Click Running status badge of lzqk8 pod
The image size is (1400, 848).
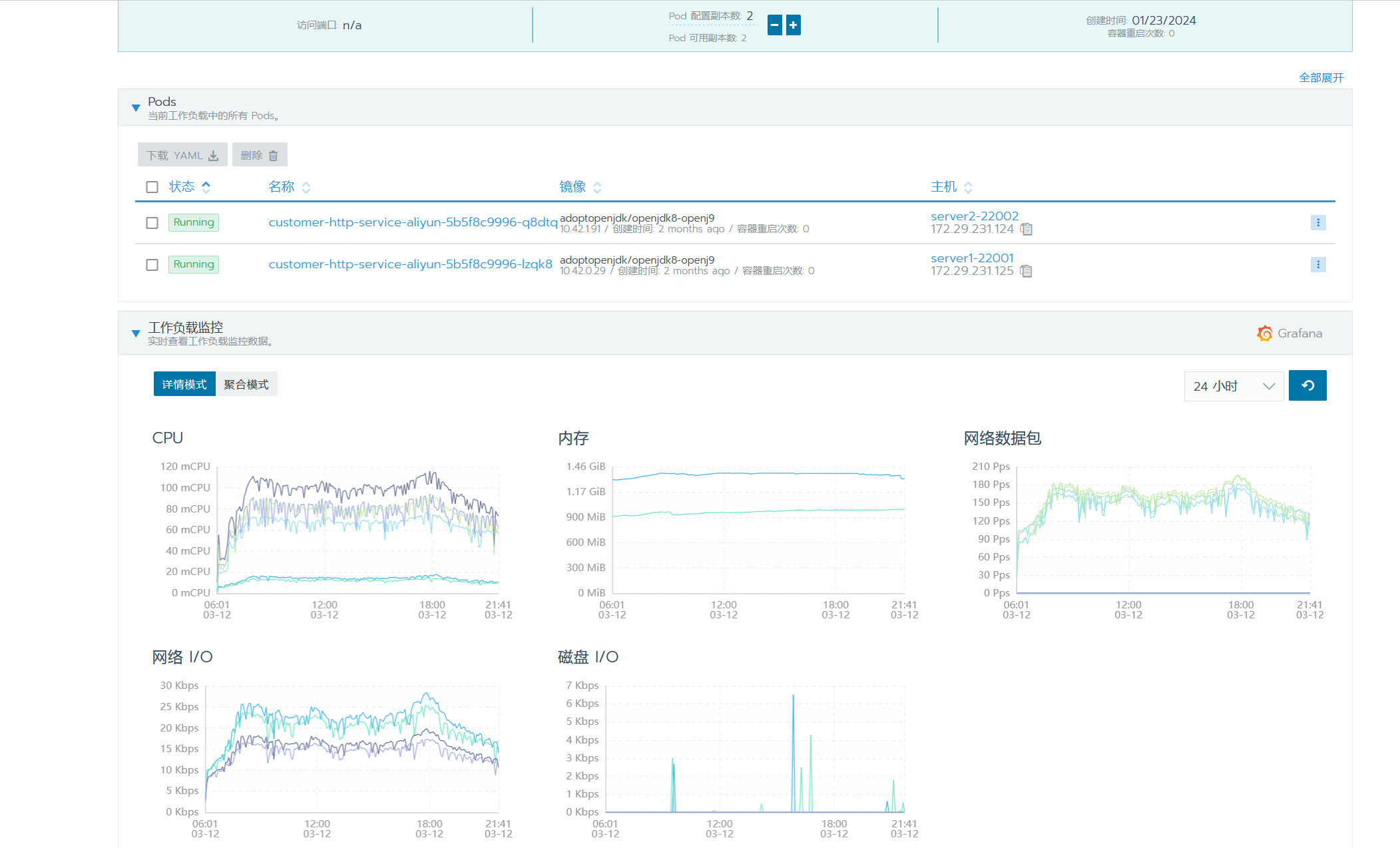tap(194, 264)
